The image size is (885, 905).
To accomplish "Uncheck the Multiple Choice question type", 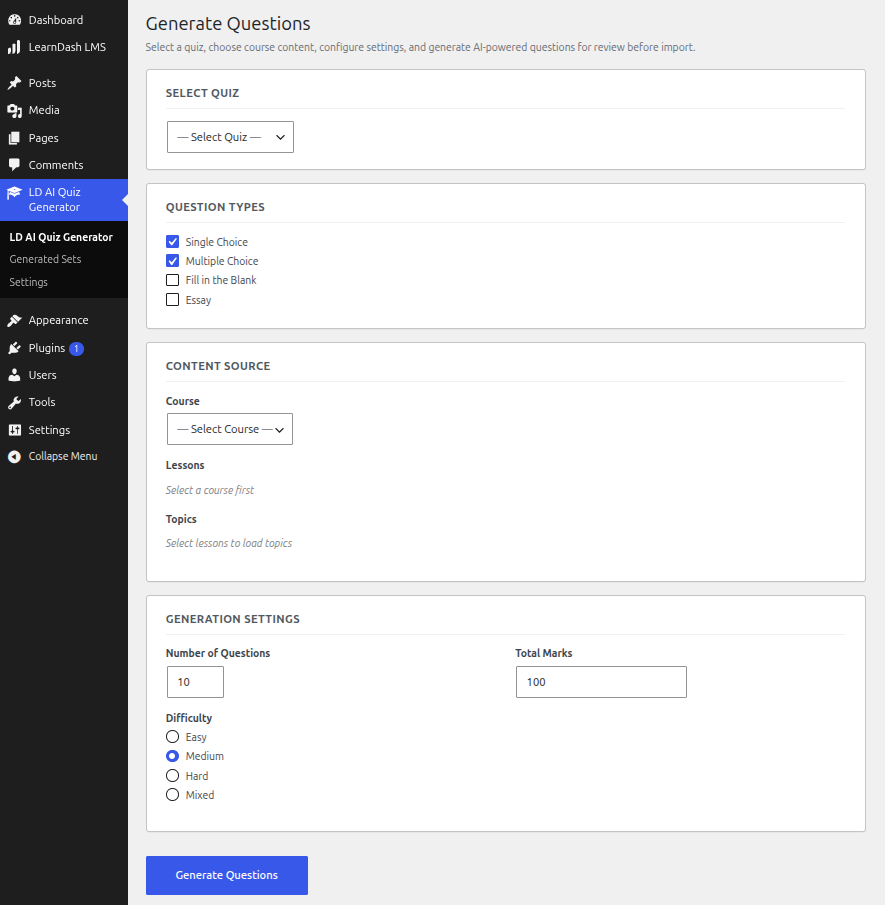I will [x=173, y=261].
